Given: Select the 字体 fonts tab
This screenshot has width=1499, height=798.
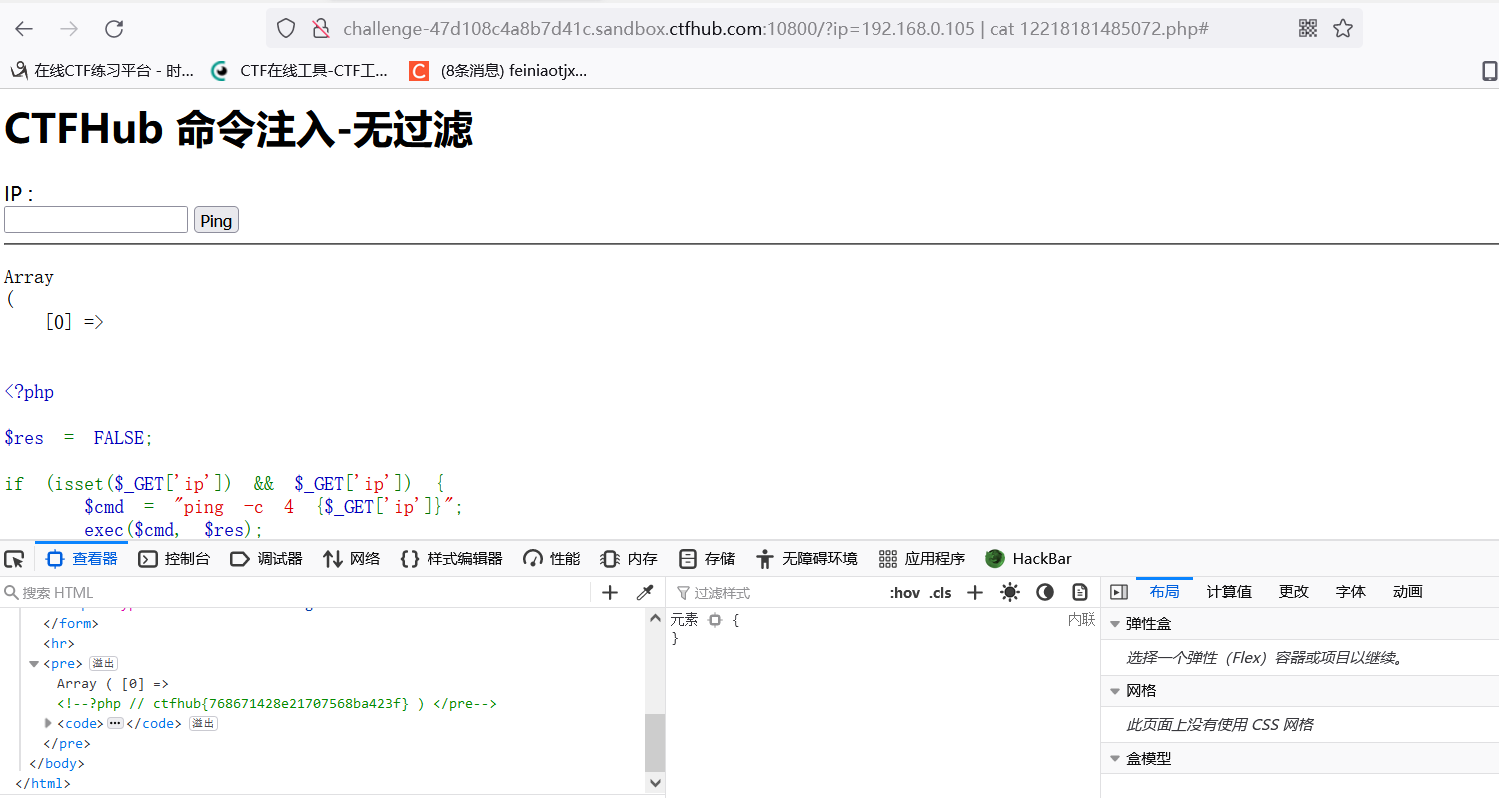Looking at the screenshot, I should coord(1350,592).
